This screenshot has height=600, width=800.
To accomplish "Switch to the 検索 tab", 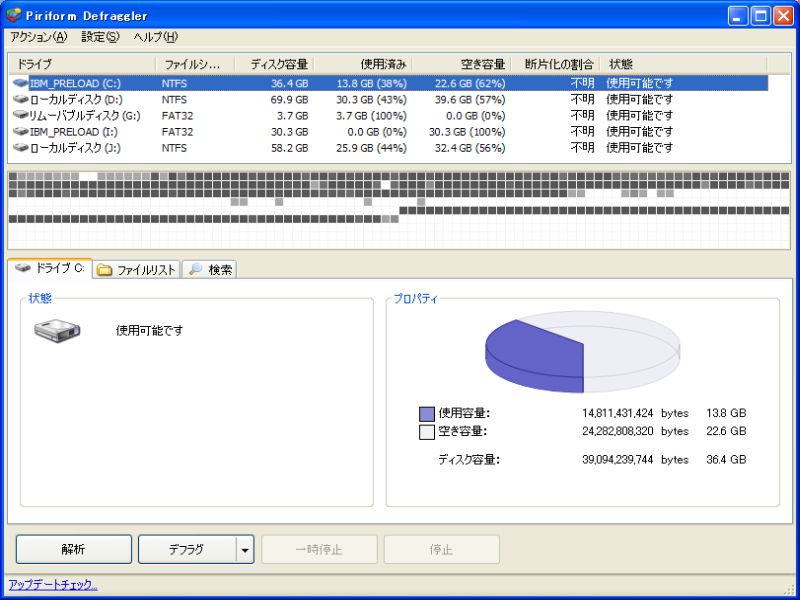I will coord(210,269).
